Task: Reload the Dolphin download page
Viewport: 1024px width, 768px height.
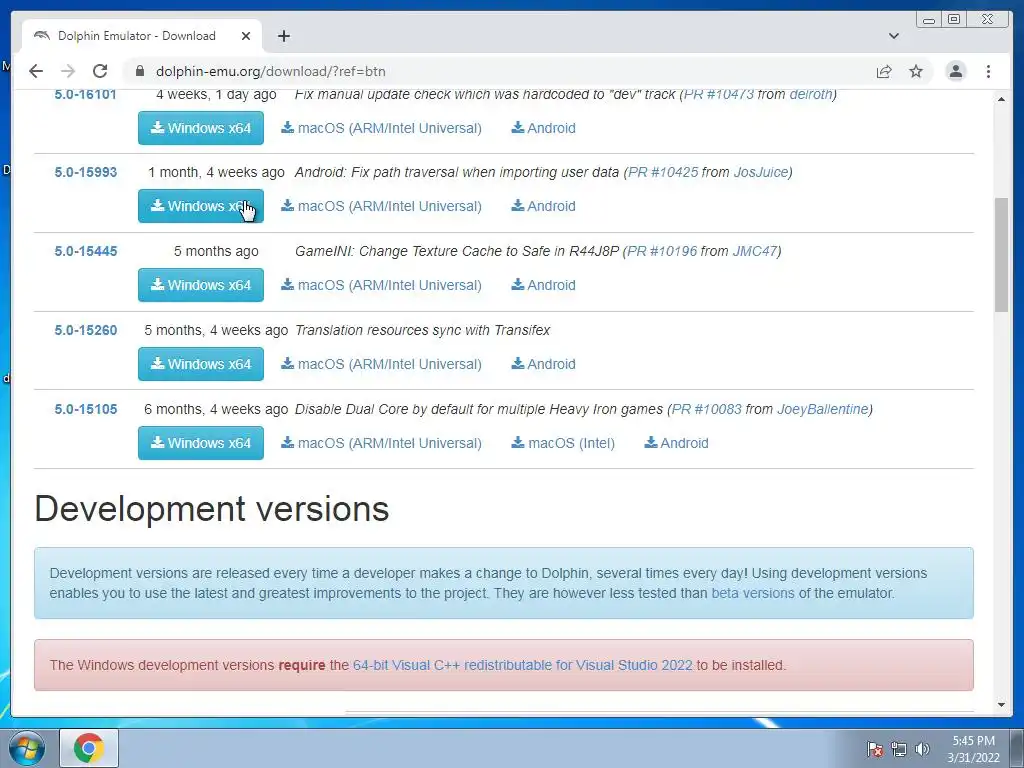Action: [x=100, y=71]
